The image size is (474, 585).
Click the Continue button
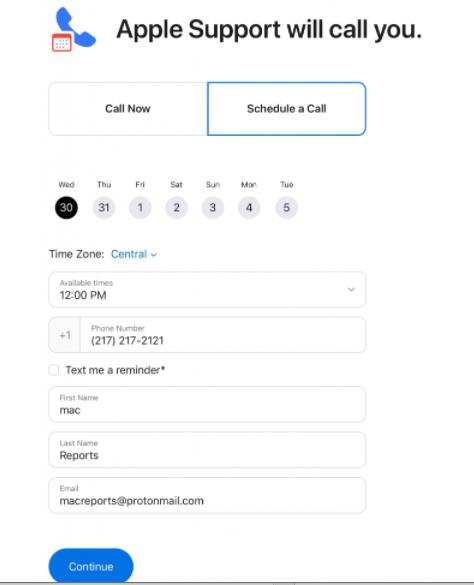pyautogui.click(x=91, y=566)
